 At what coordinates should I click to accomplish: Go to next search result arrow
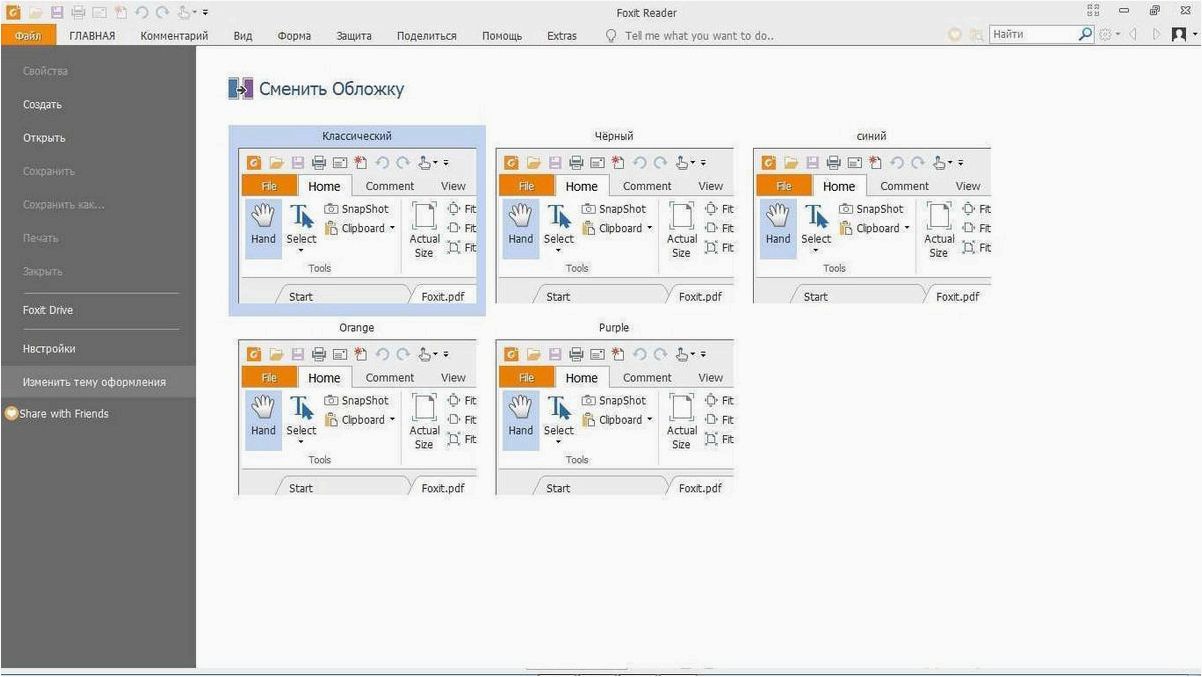[x=1156, y=35]
